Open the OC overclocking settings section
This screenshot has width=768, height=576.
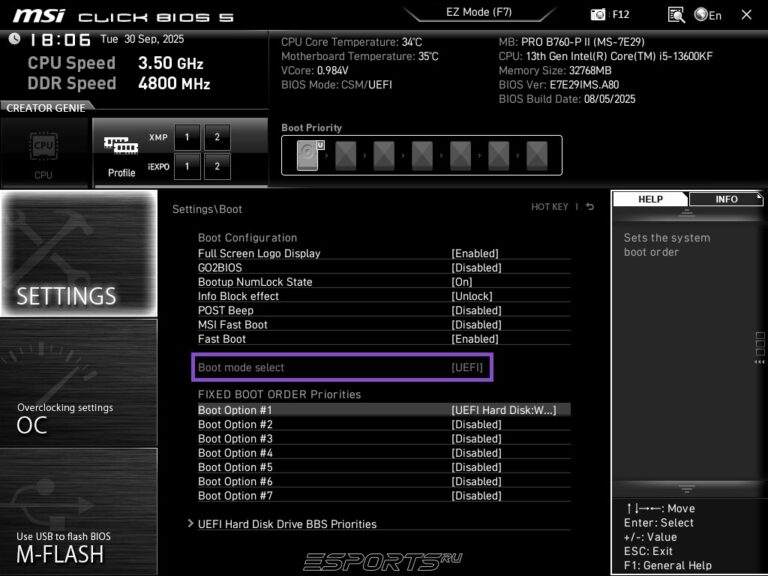(78, 383)
